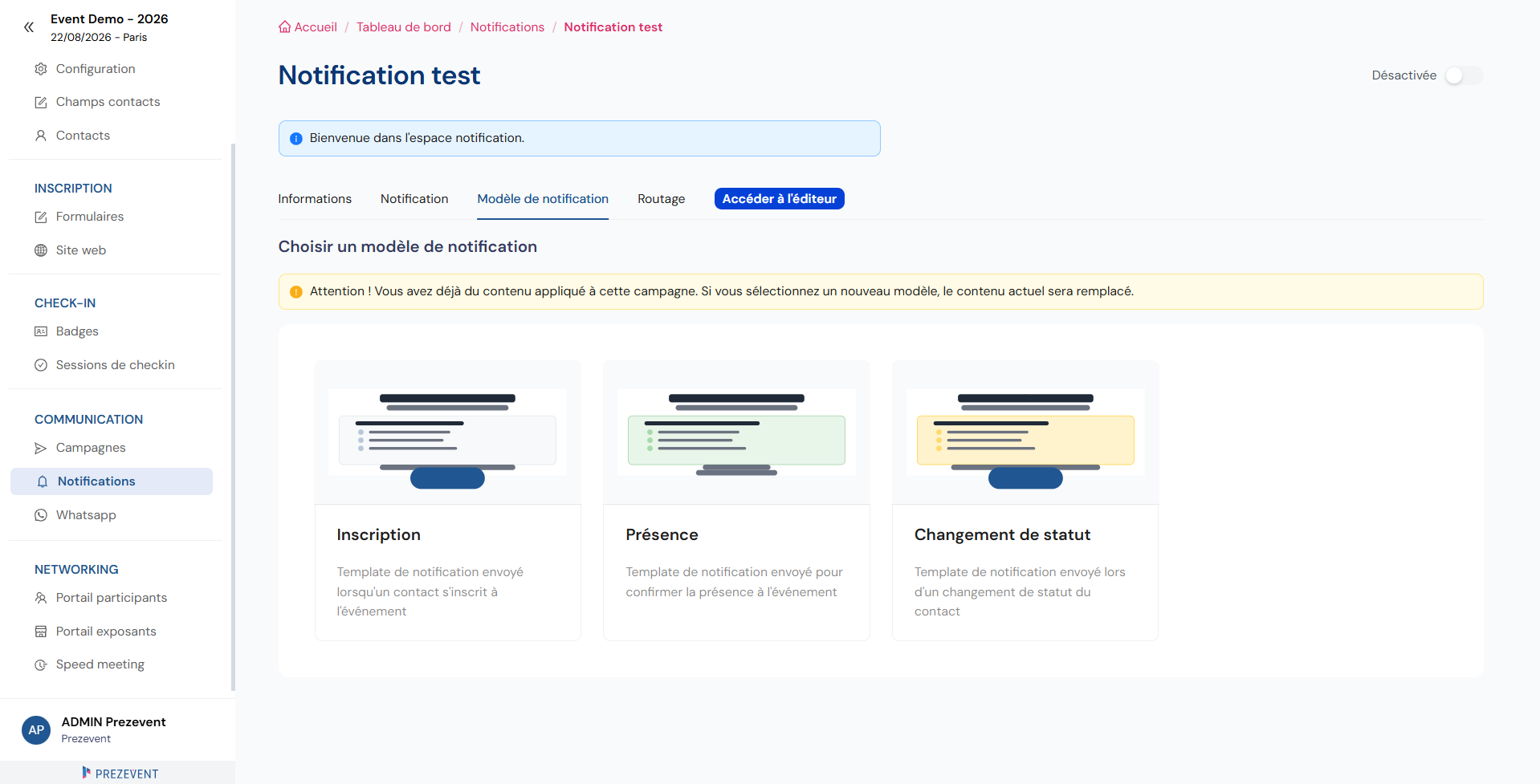
Task: Collapse sidebar with double chevron icon
Action: pyautogui.click(x=29, y=27)
